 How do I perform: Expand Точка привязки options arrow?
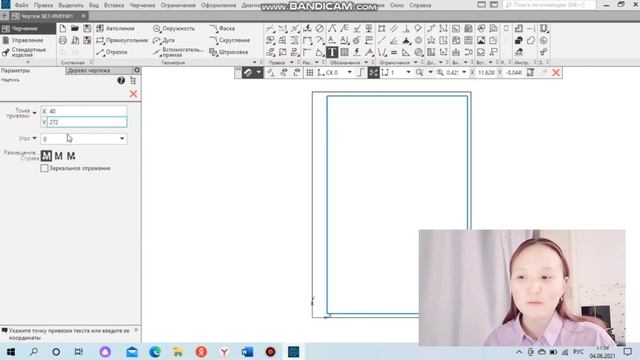tap(34, 113)
